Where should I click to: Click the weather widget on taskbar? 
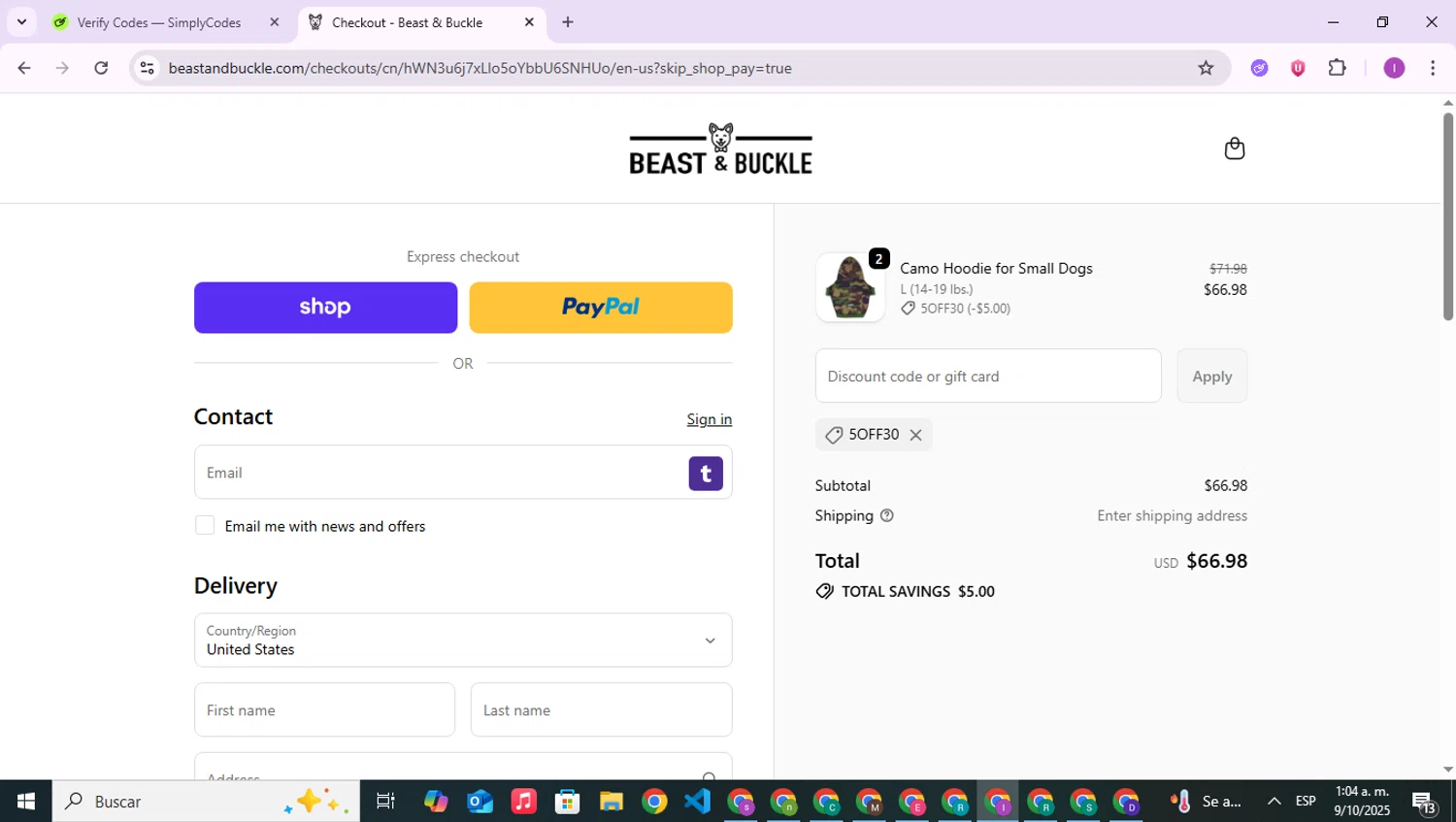pos(1205,801)
